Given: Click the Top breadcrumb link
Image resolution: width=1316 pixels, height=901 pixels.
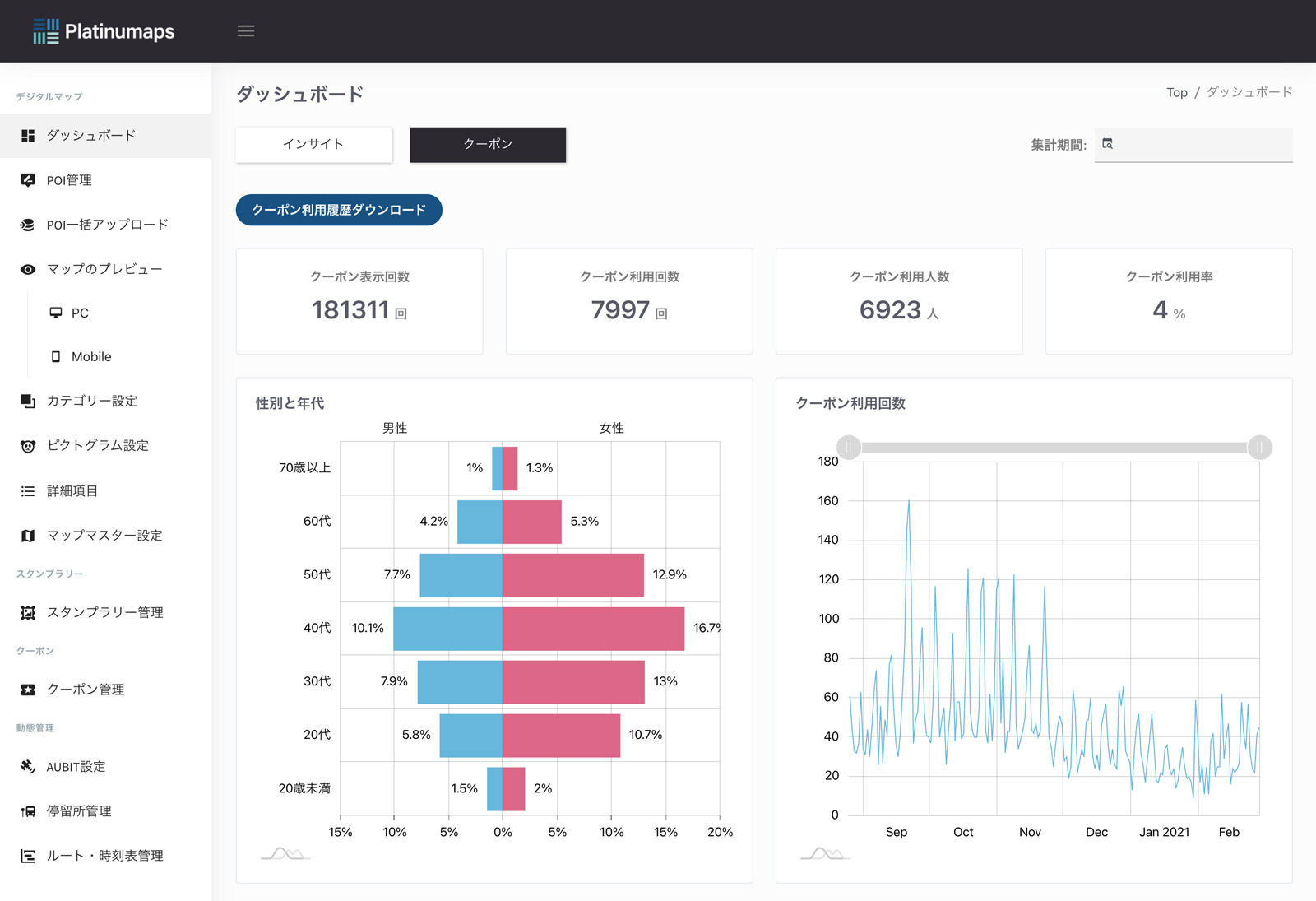Looking at the screenshot, I should point(1176,92).
